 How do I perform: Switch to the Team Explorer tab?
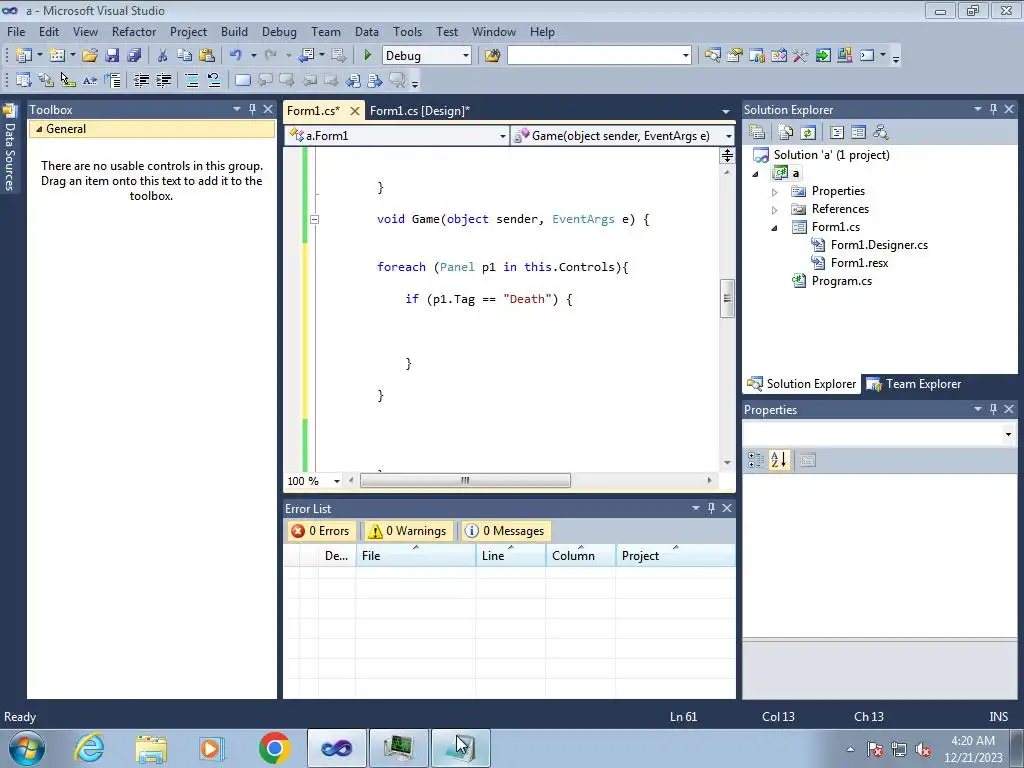coord(914,384)
